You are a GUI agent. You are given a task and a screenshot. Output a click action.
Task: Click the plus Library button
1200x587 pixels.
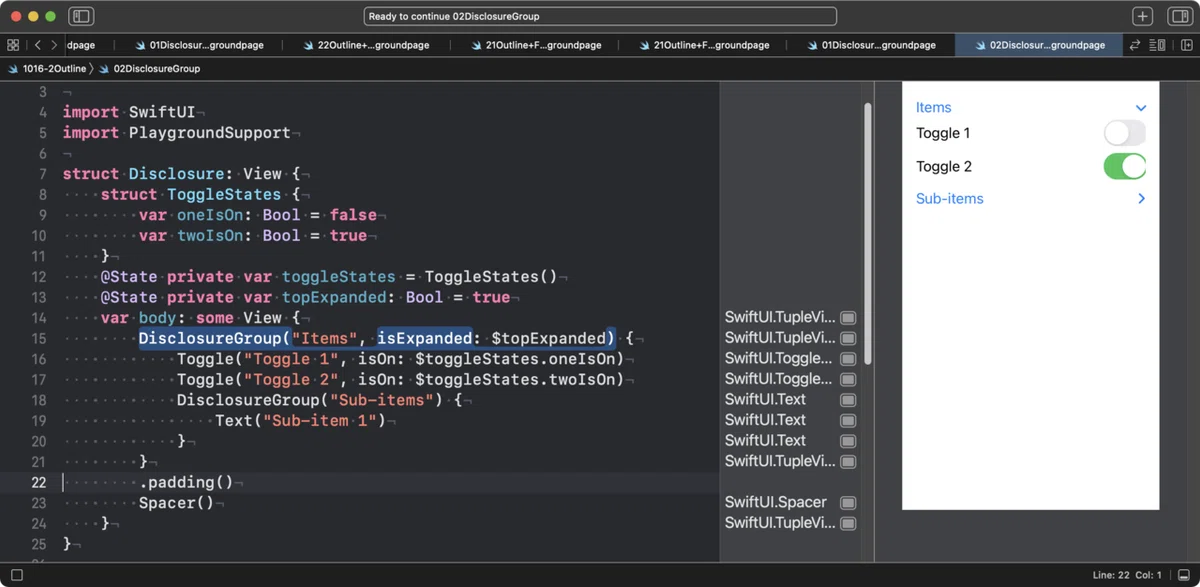pos(1143,16)
